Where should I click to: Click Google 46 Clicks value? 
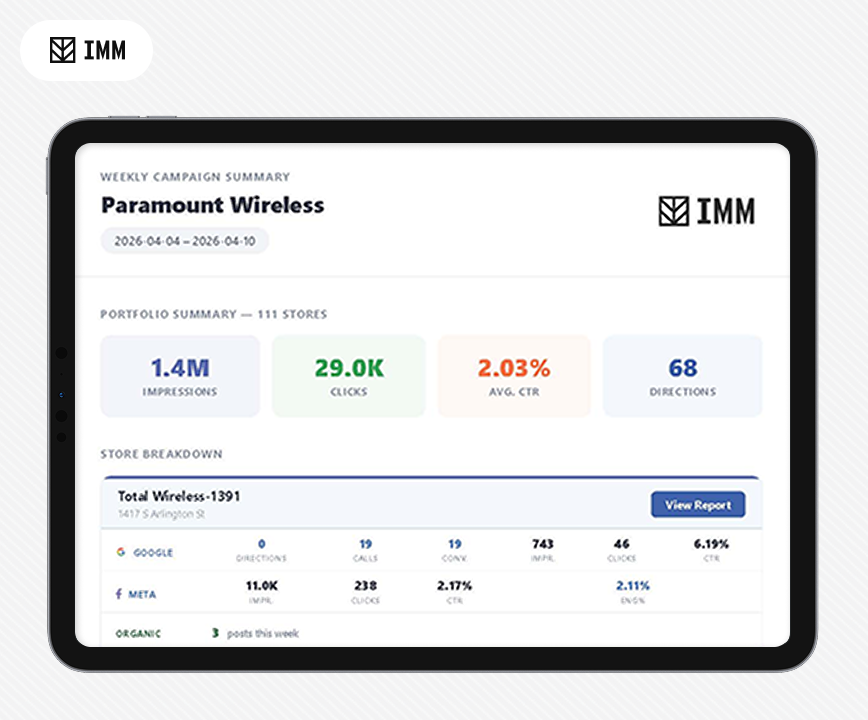point(621,543)
